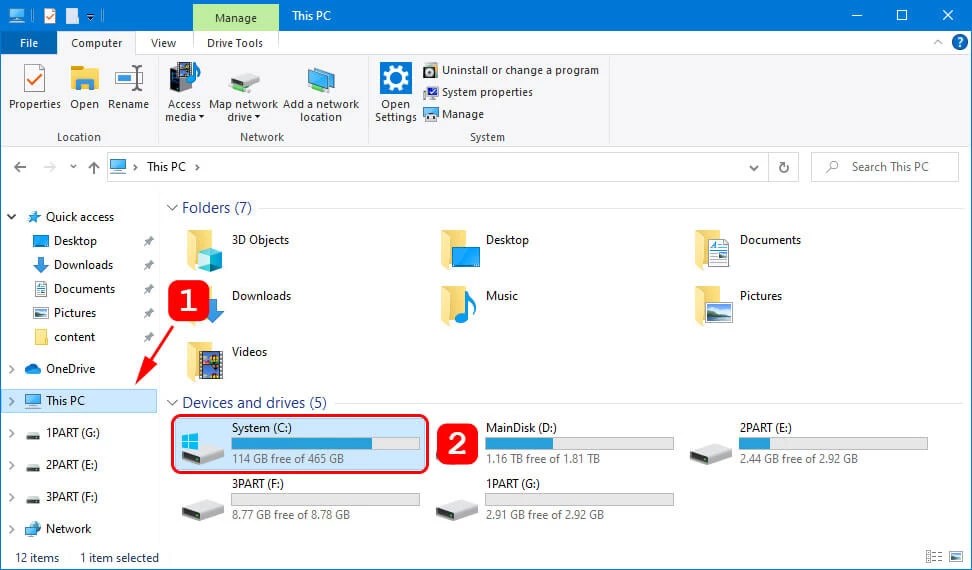Image resolution: width=972 pixels, height=570 pixels.
Task: Select the 1PART (G:) drive tile
Action: tap(554, 500)
